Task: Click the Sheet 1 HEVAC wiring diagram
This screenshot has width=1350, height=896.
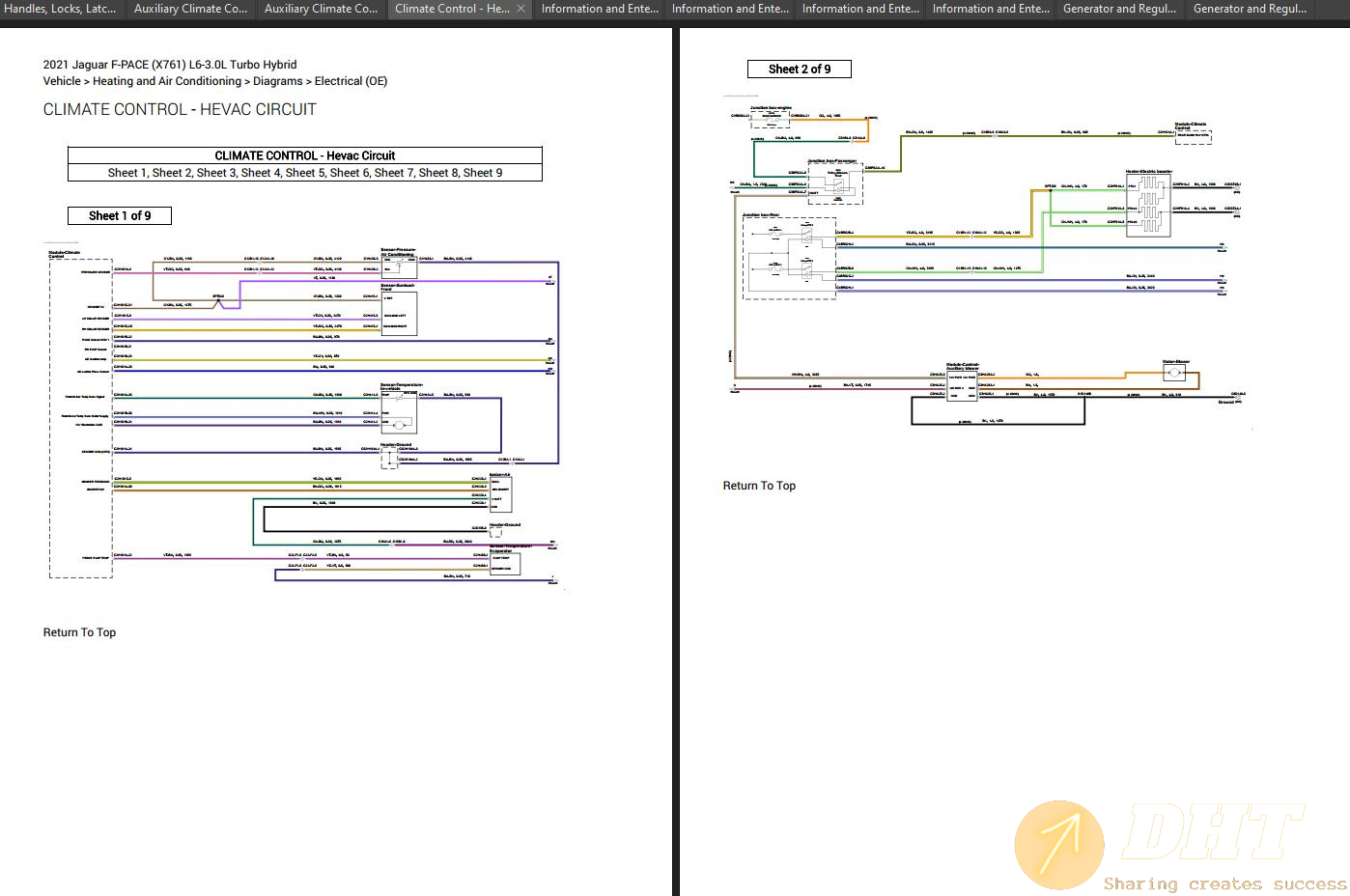Action: click(x=303, y=416)
